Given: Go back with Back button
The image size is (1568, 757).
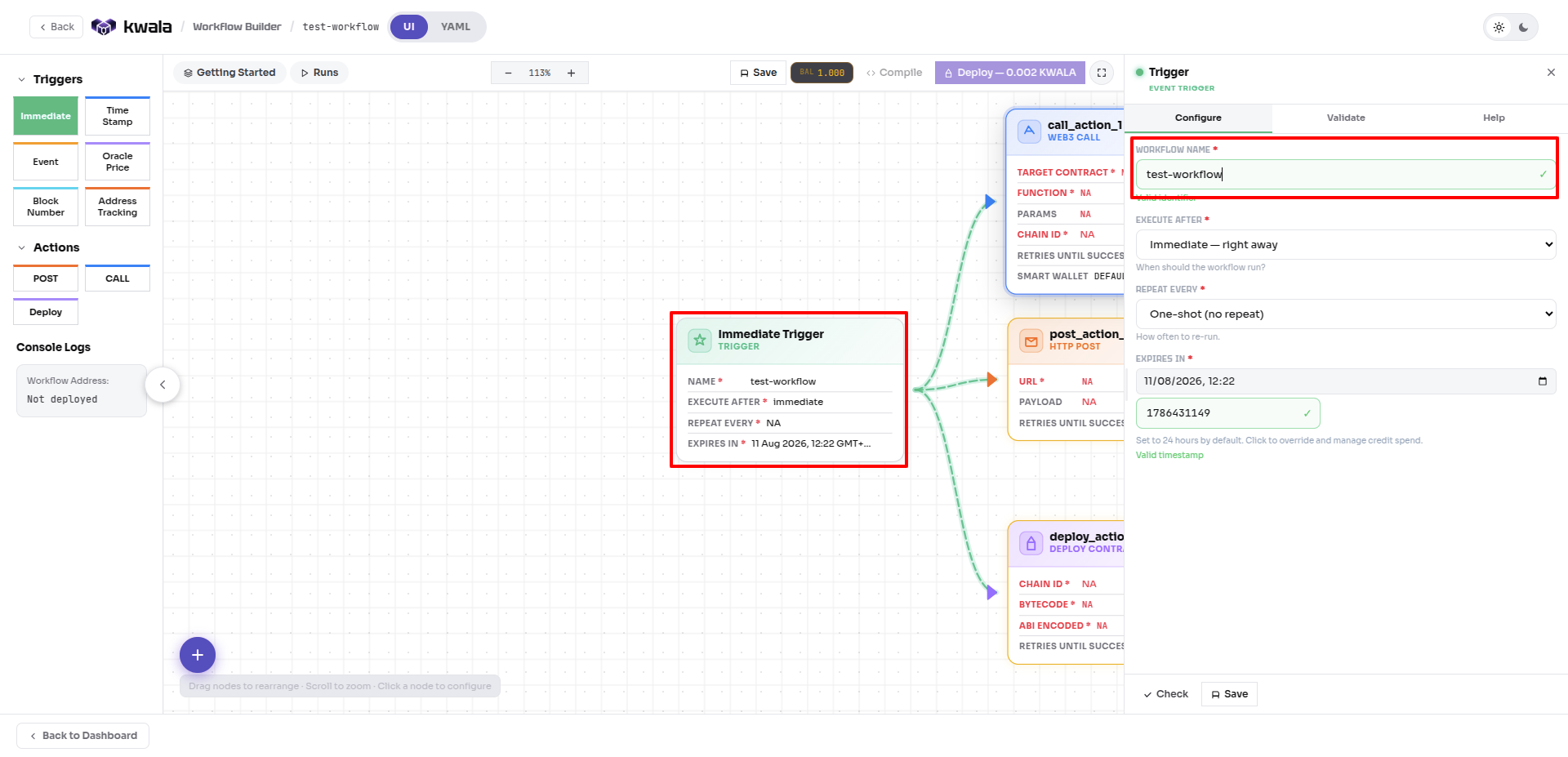Looking at the screenshot, I should point(56,27).
